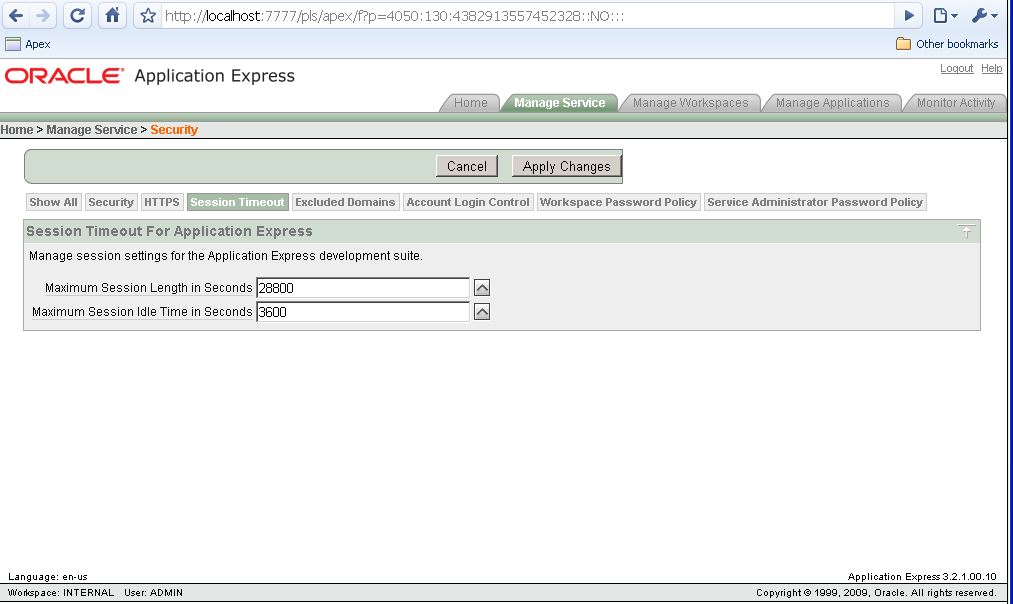This screenshot has height=604, width=1013.
Task: Click the Apply Changes button
Action: click(566, 166)
